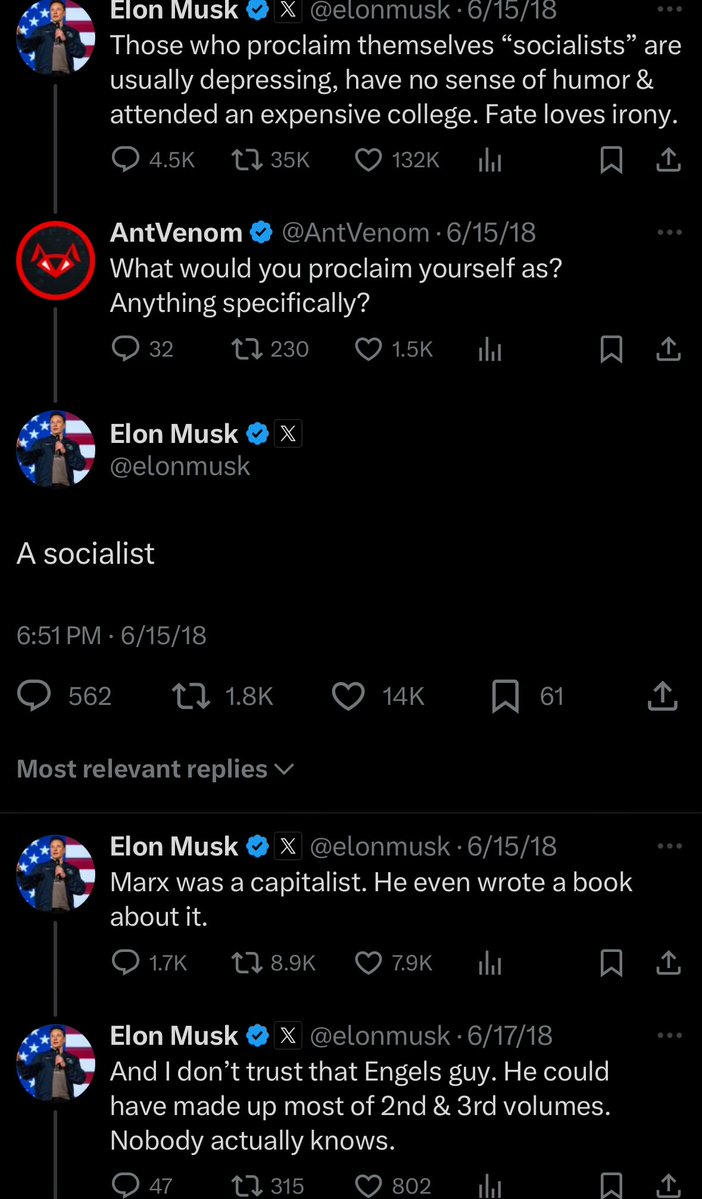Repost the main "A socialist" tweet
Screen dimensions: 702x1199
pyautogui.click(x=191, y=696)
